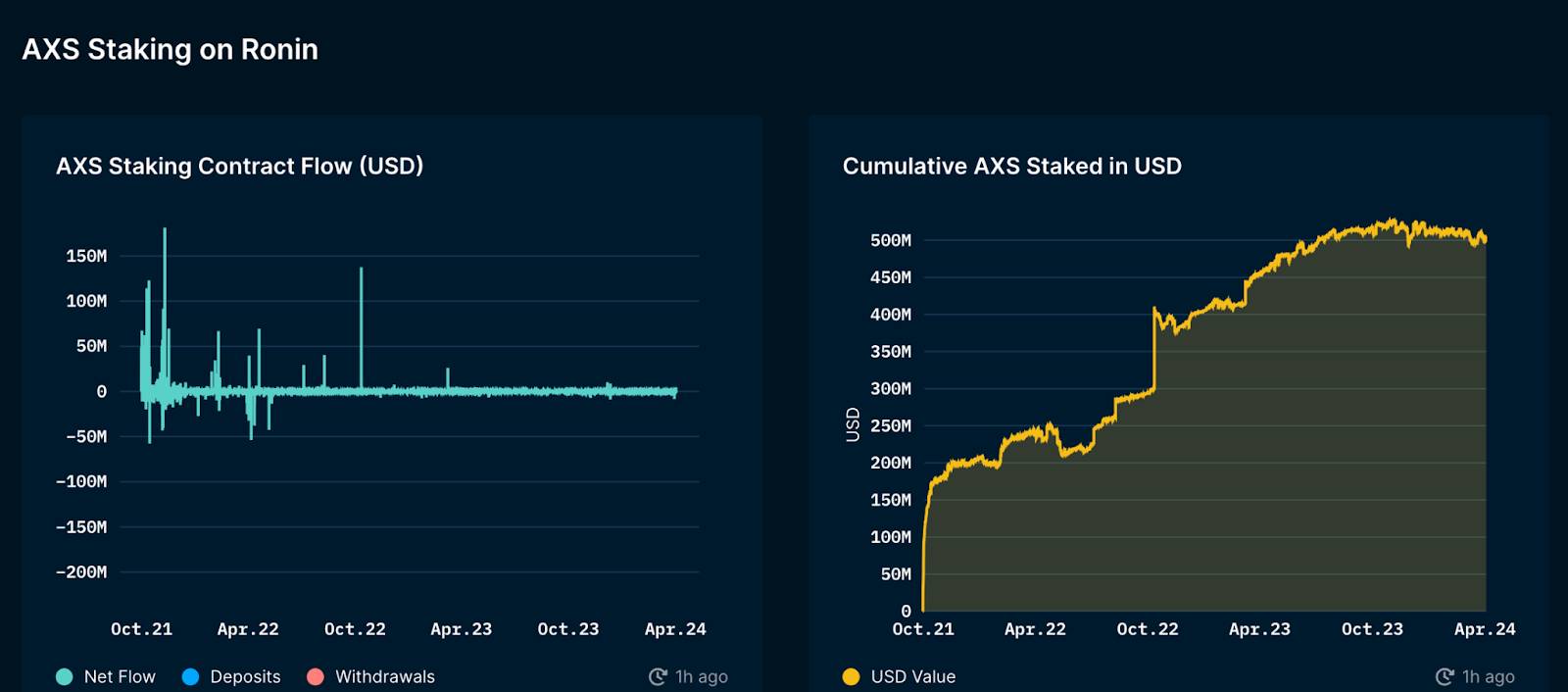Click the 350M label on the cumulative axis
The height and width of the screenshot is (692, 1568).
pos(891,352)
